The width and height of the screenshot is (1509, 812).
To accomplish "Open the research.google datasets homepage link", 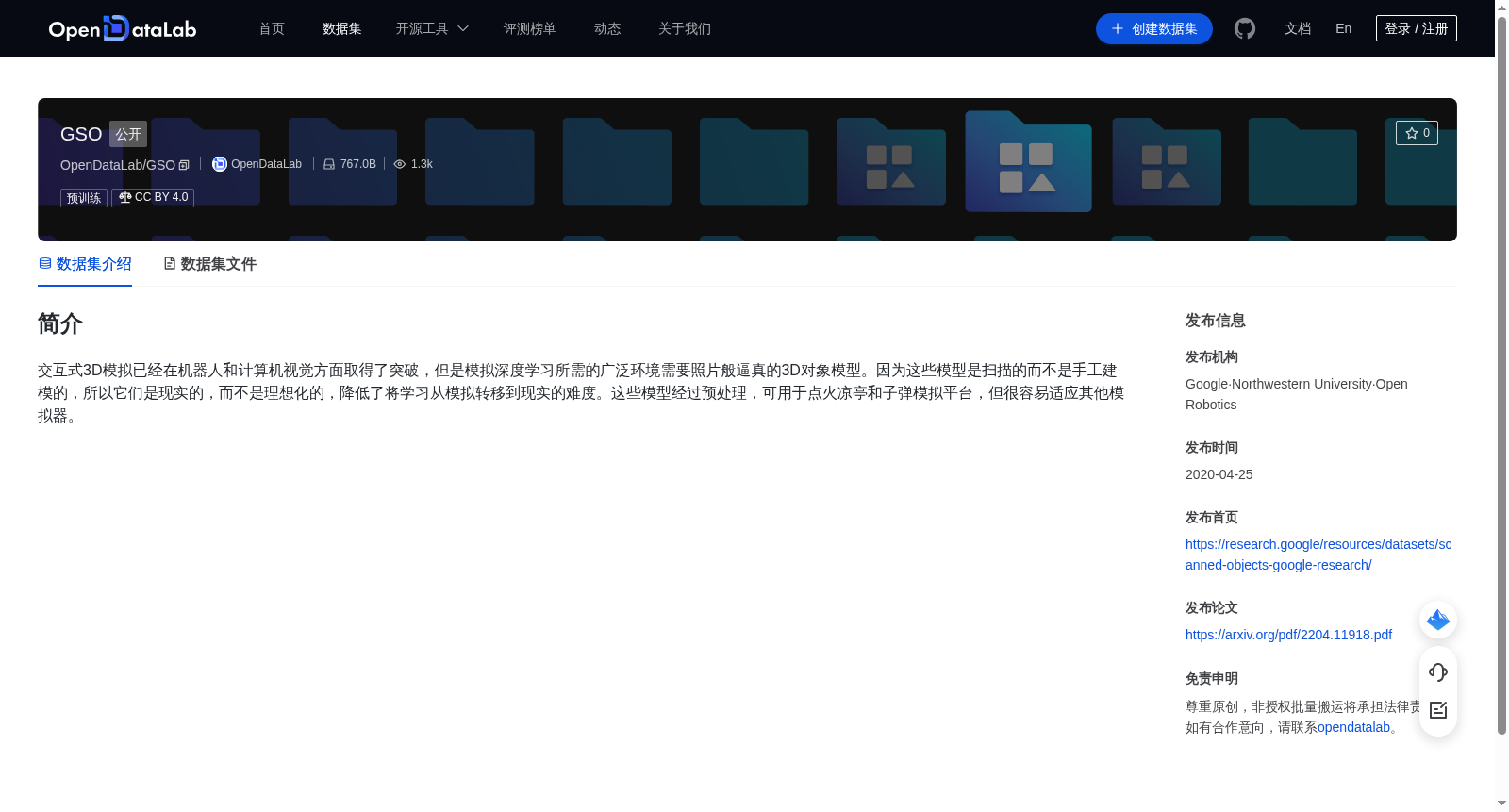I will (x=1318, y=555).
